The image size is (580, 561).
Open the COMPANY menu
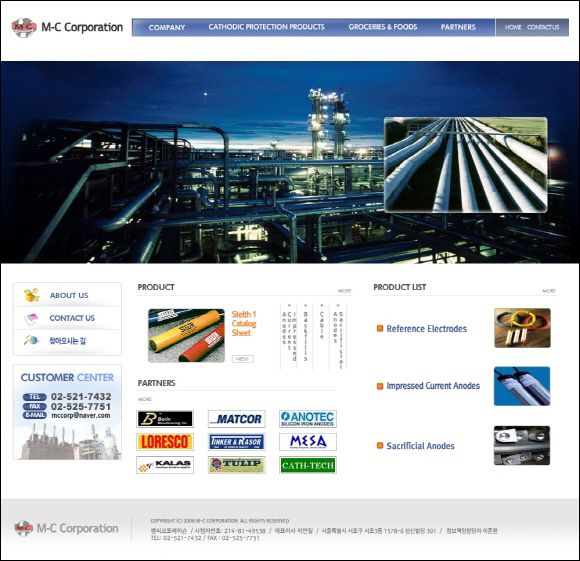[167, 27]
